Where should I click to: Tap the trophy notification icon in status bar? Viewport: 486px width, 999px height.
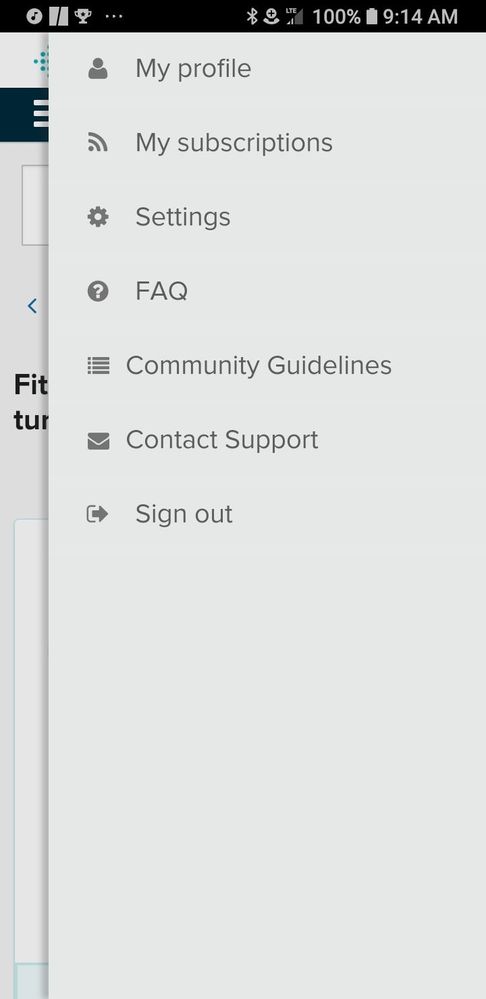83,16
